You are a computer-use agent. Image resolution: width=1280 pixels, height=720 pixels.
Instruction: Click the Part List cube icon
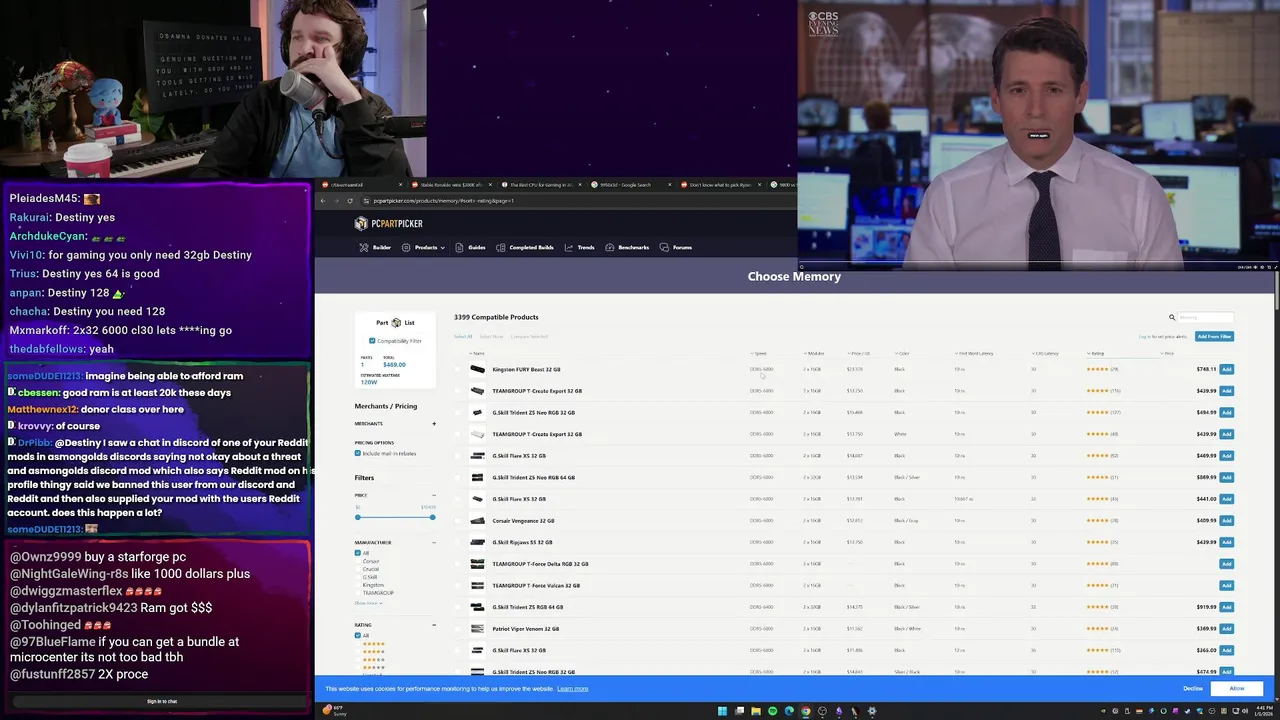click(x=396, y=323)
